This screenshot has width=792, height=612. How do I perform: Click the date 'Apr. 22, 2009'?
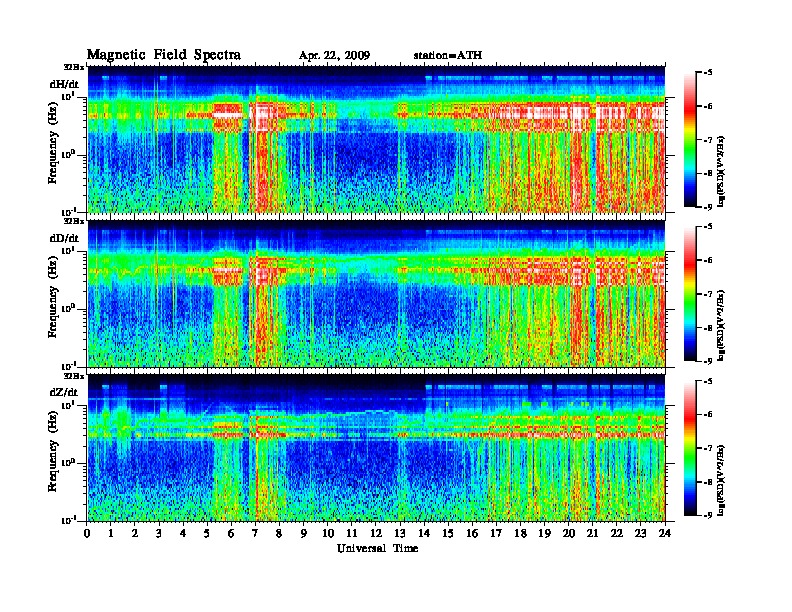pos(334,56)
